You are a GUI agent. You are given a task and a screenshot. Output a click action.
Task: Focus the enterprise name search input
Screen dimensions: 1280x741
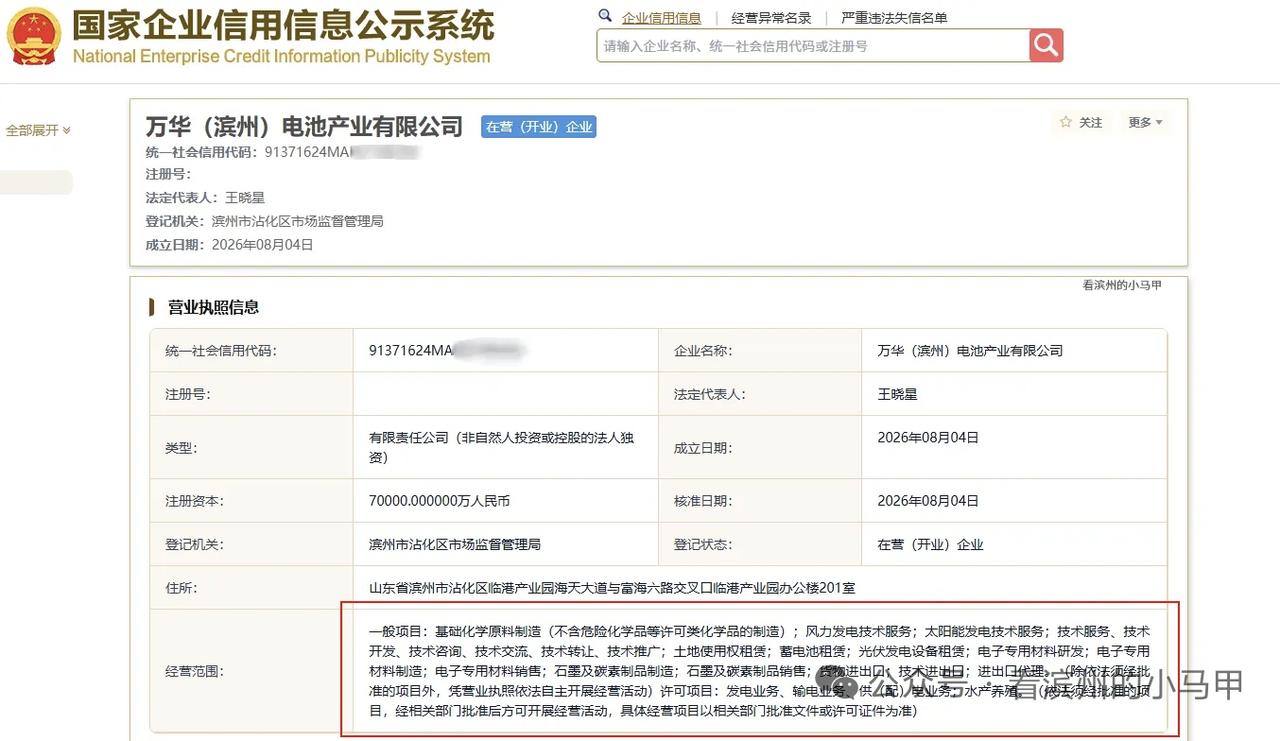pos(813,46)
